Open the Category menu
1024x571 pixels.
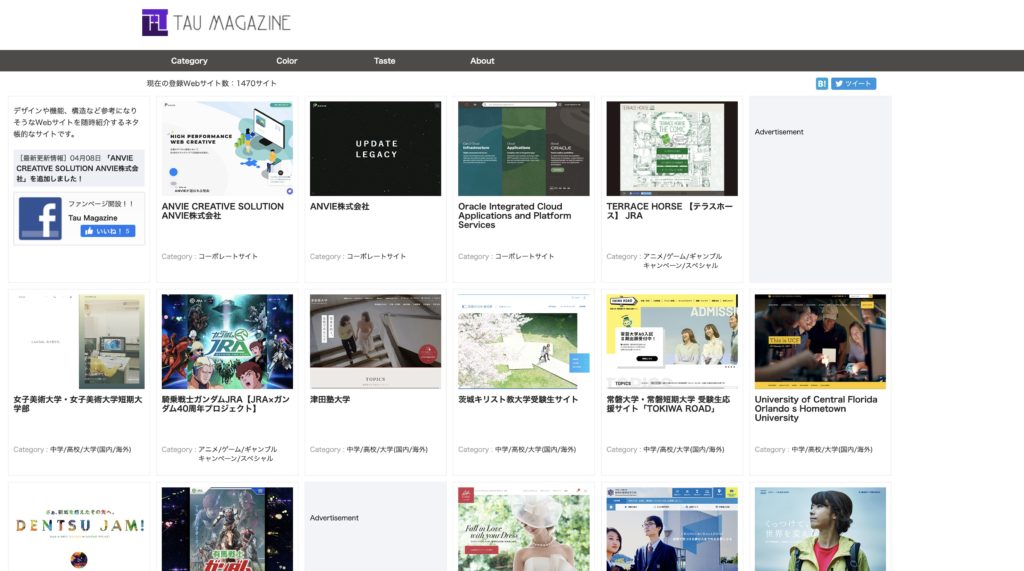(189, 61)
